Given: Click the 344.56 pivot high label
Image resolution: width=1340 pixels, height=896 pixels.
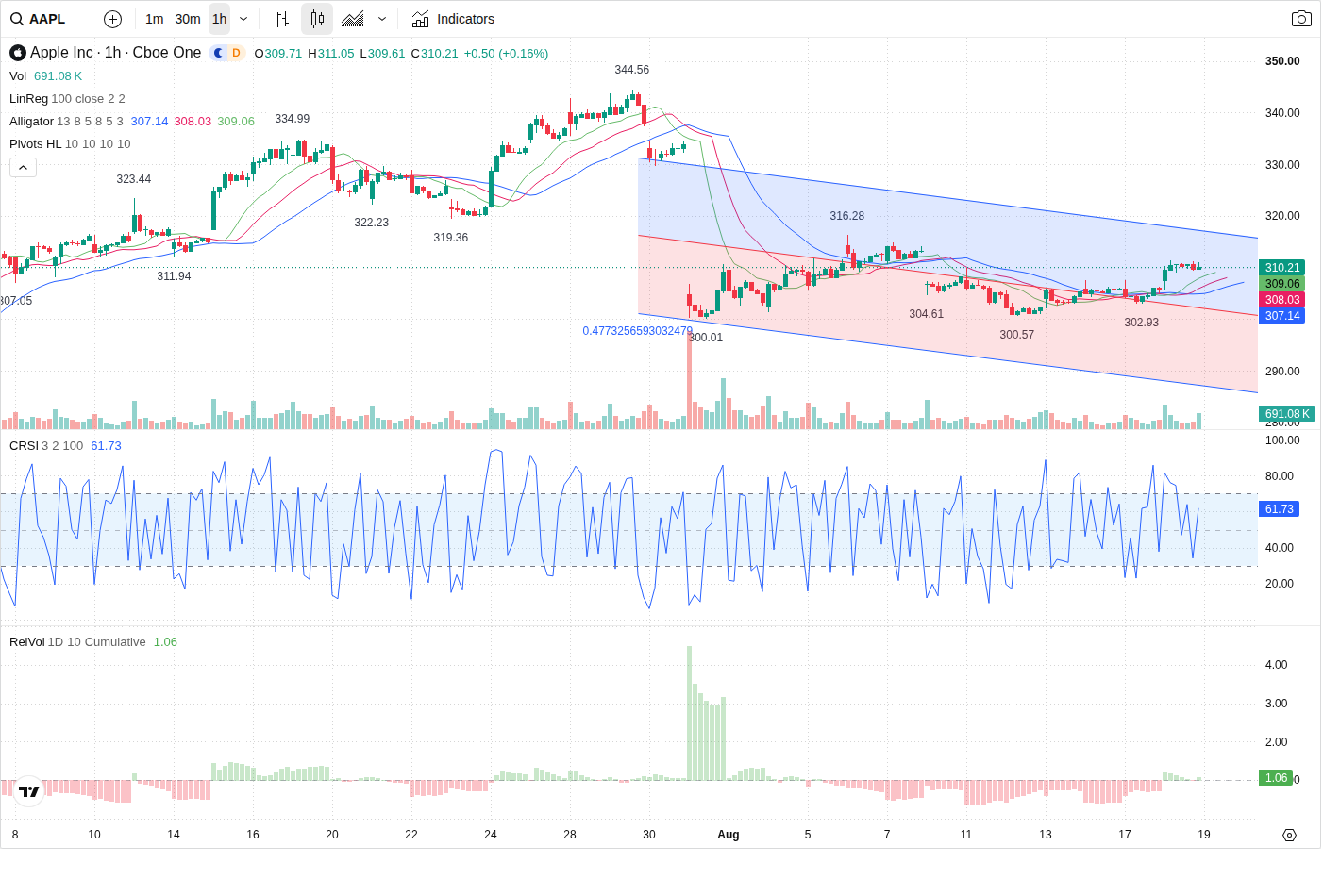Looking at the screenshot, I should (631, 70).
